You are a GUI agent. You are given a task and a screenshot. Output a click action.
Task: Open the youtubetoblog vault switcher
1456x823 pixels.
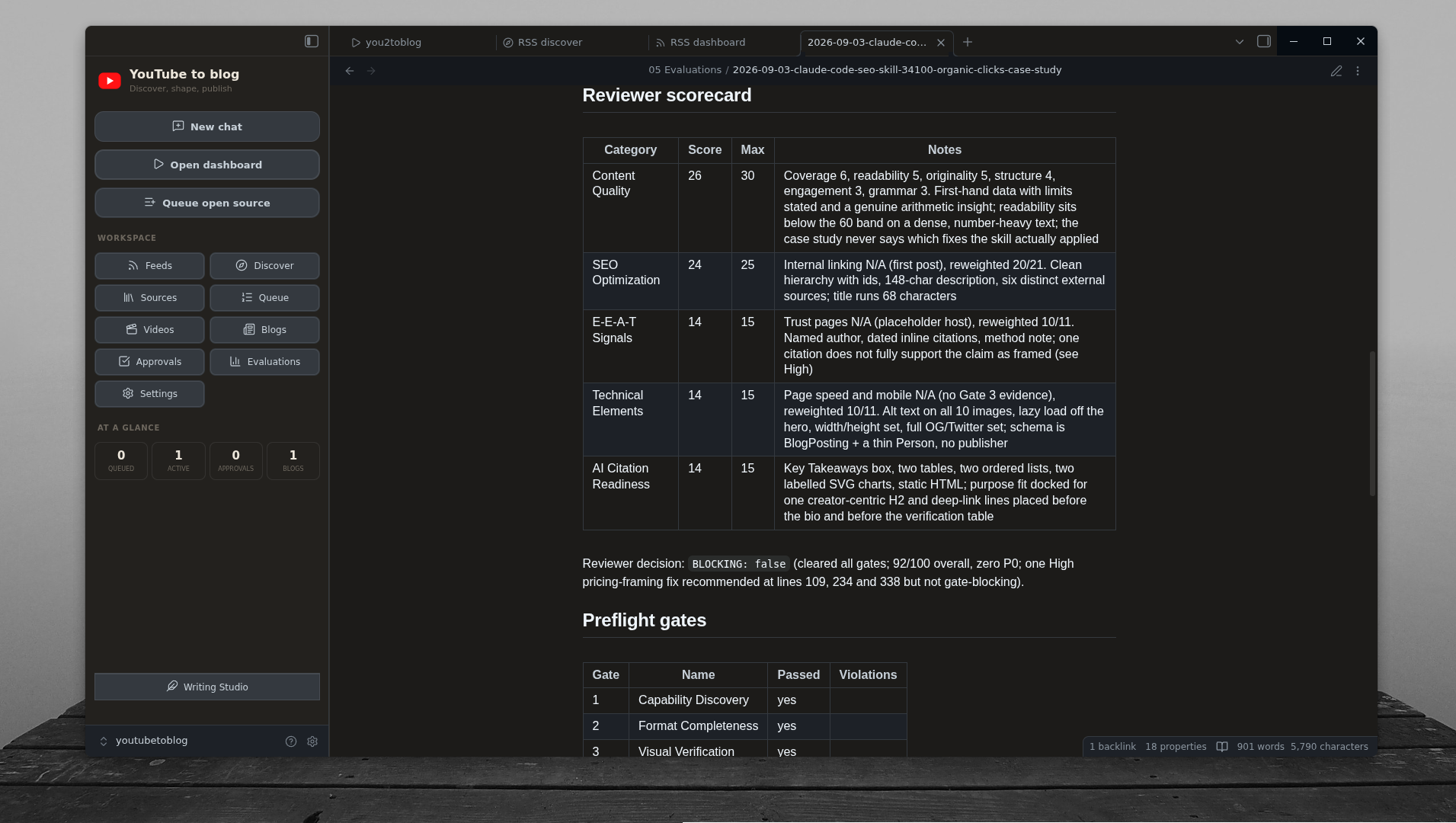pyautogui.click(x=145, y=741)
